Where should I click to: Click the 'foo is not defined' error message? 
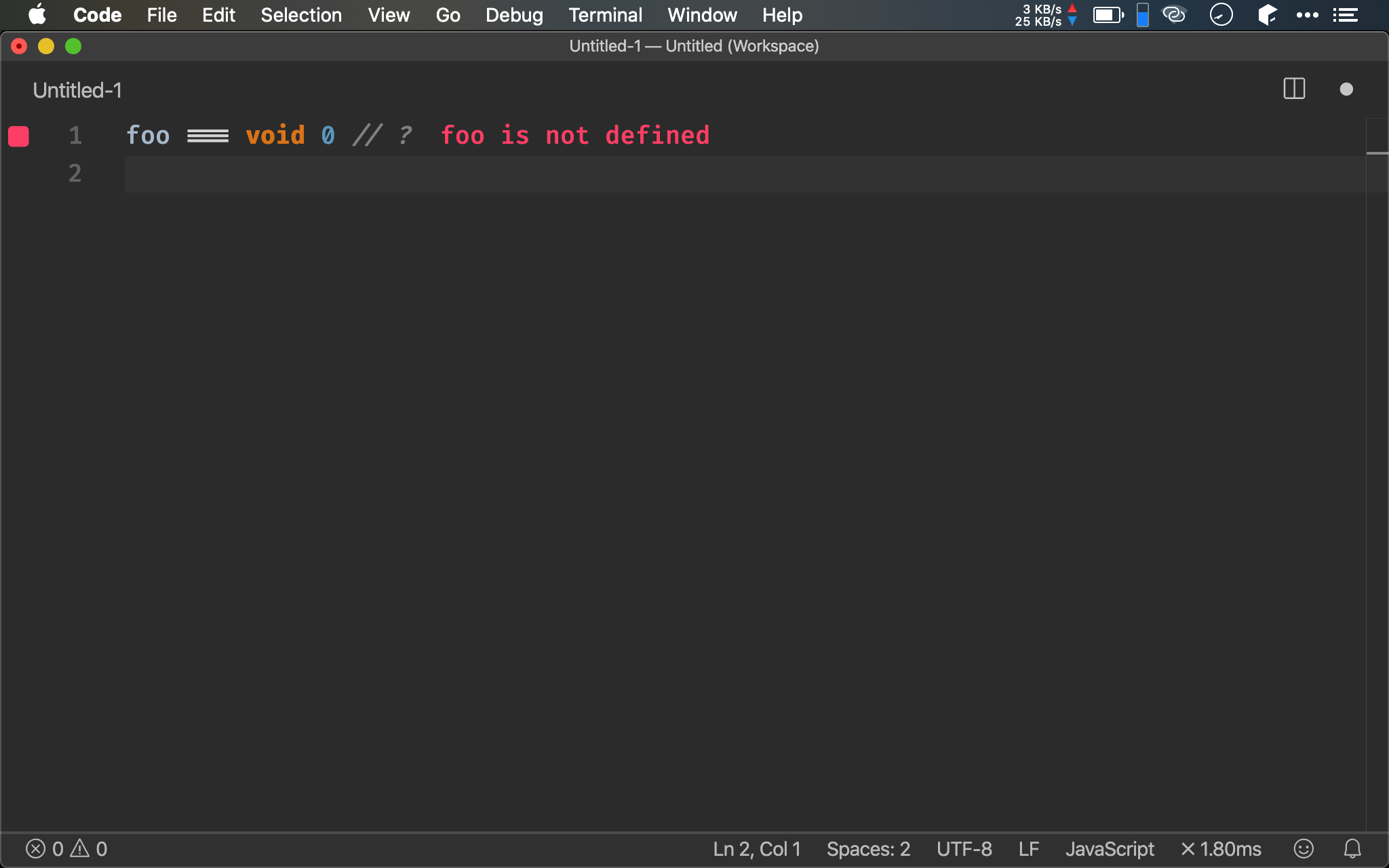[x=575, y=136]
